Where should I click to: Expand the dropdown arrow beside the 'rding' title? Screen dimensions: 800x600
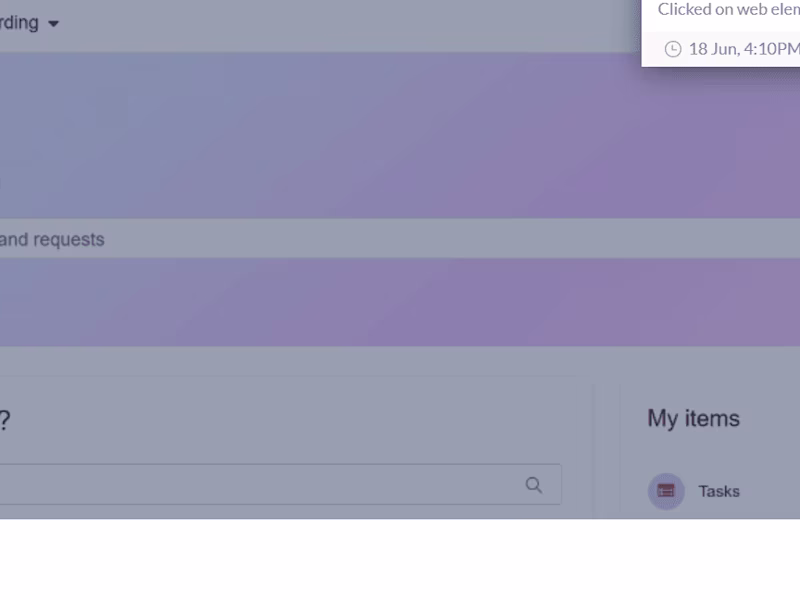(x=54, y=23)
